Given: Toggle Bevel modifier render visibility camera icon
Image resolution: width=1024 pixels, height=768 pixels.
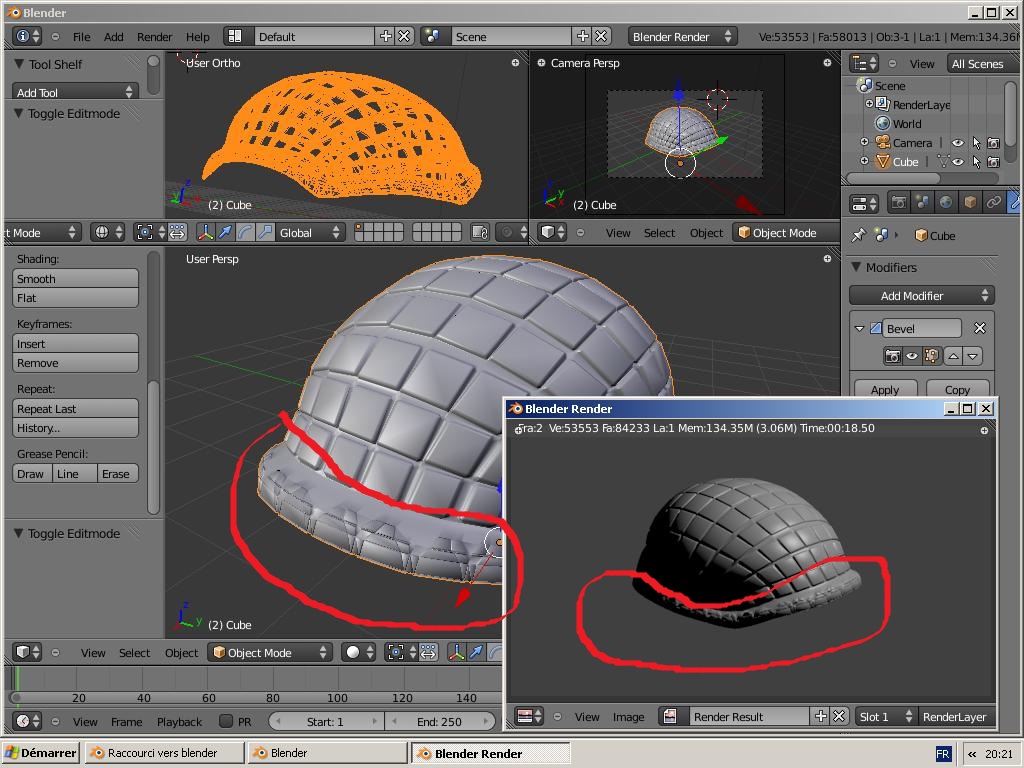Looking at the screenshot, I should 893,356.
